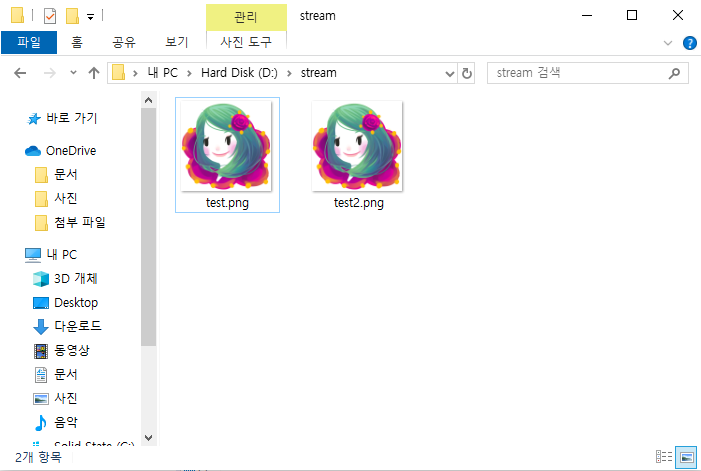Click the 3D 개체 cube icon
701x471 pixels.
[41, 279]
